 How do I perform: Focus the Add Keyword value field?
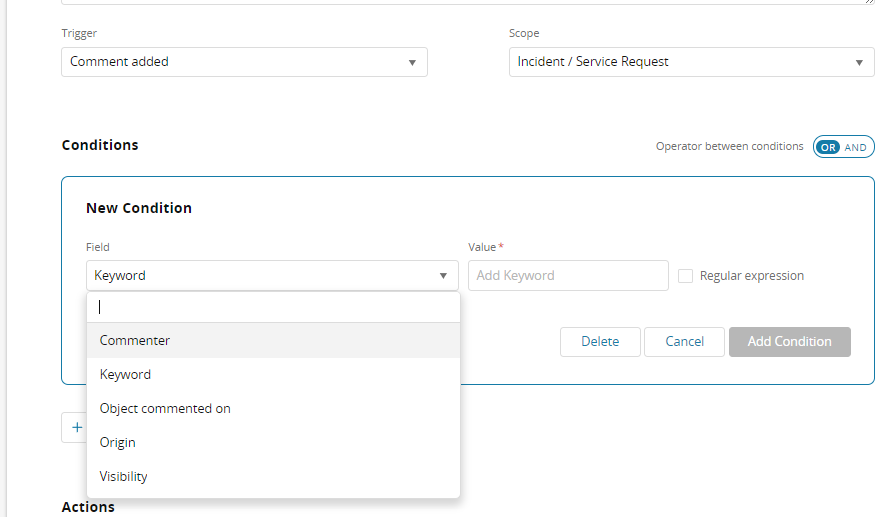pos(567,276)
